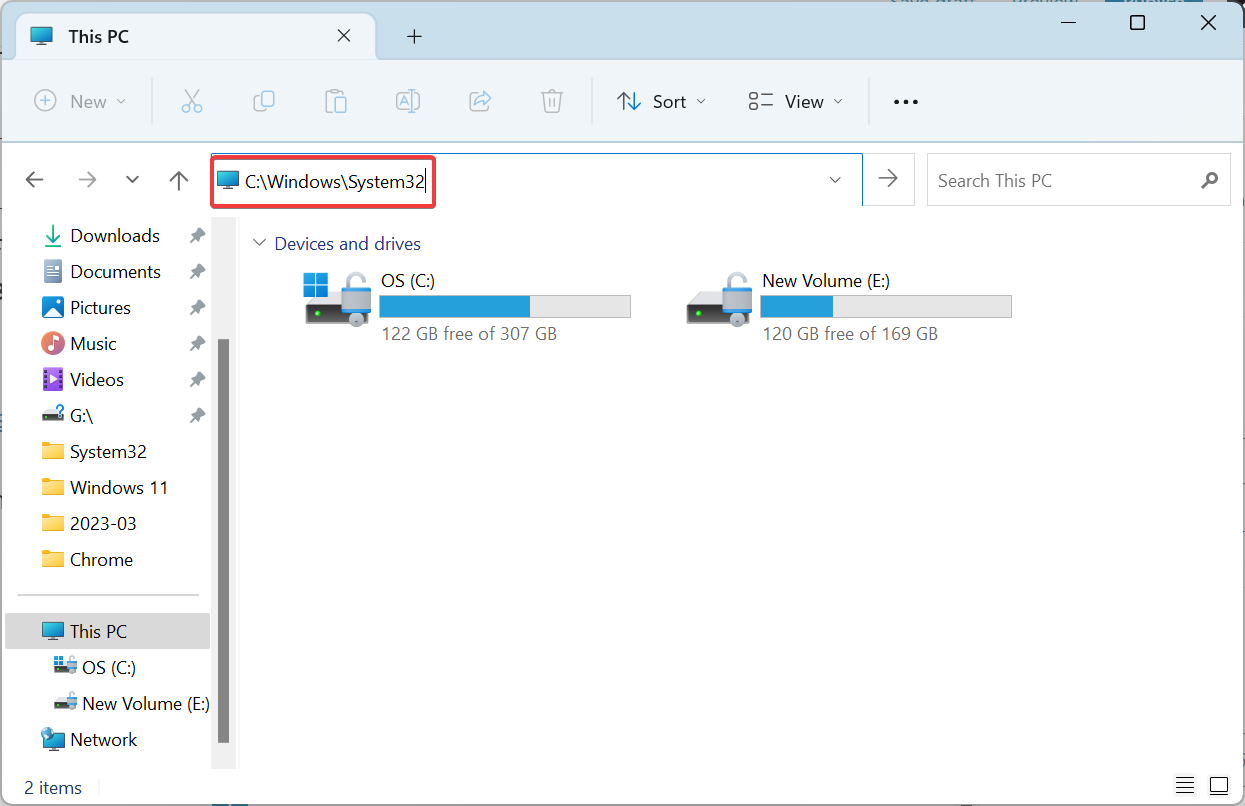Viewport: 1245px width, 806px height.
Task: Click the Paste clipboard icon
Action: pos(336,101)
